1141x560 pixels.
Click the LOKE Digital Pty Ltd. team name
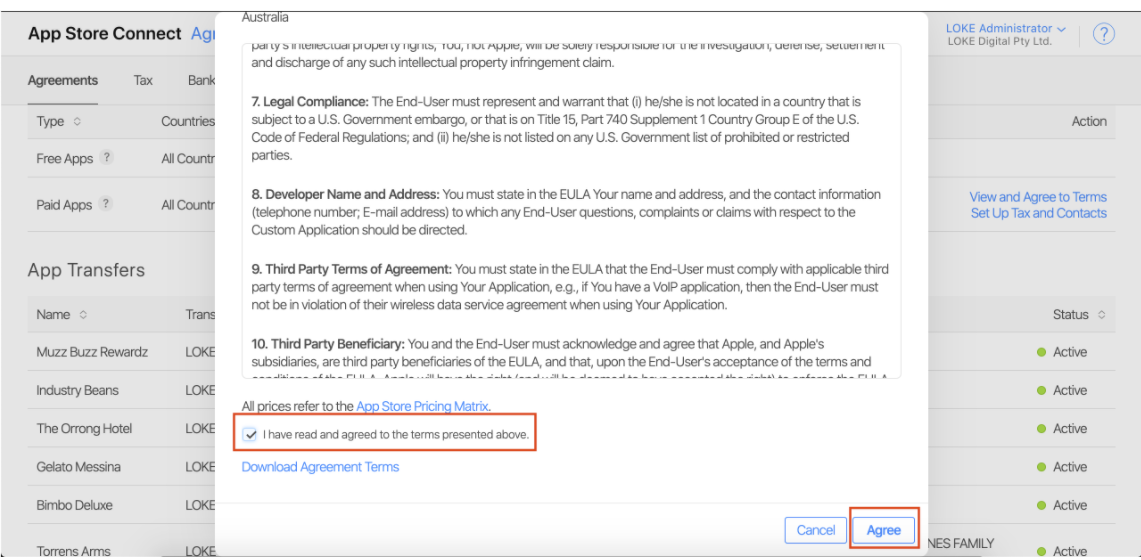(x=1000, y=42)
